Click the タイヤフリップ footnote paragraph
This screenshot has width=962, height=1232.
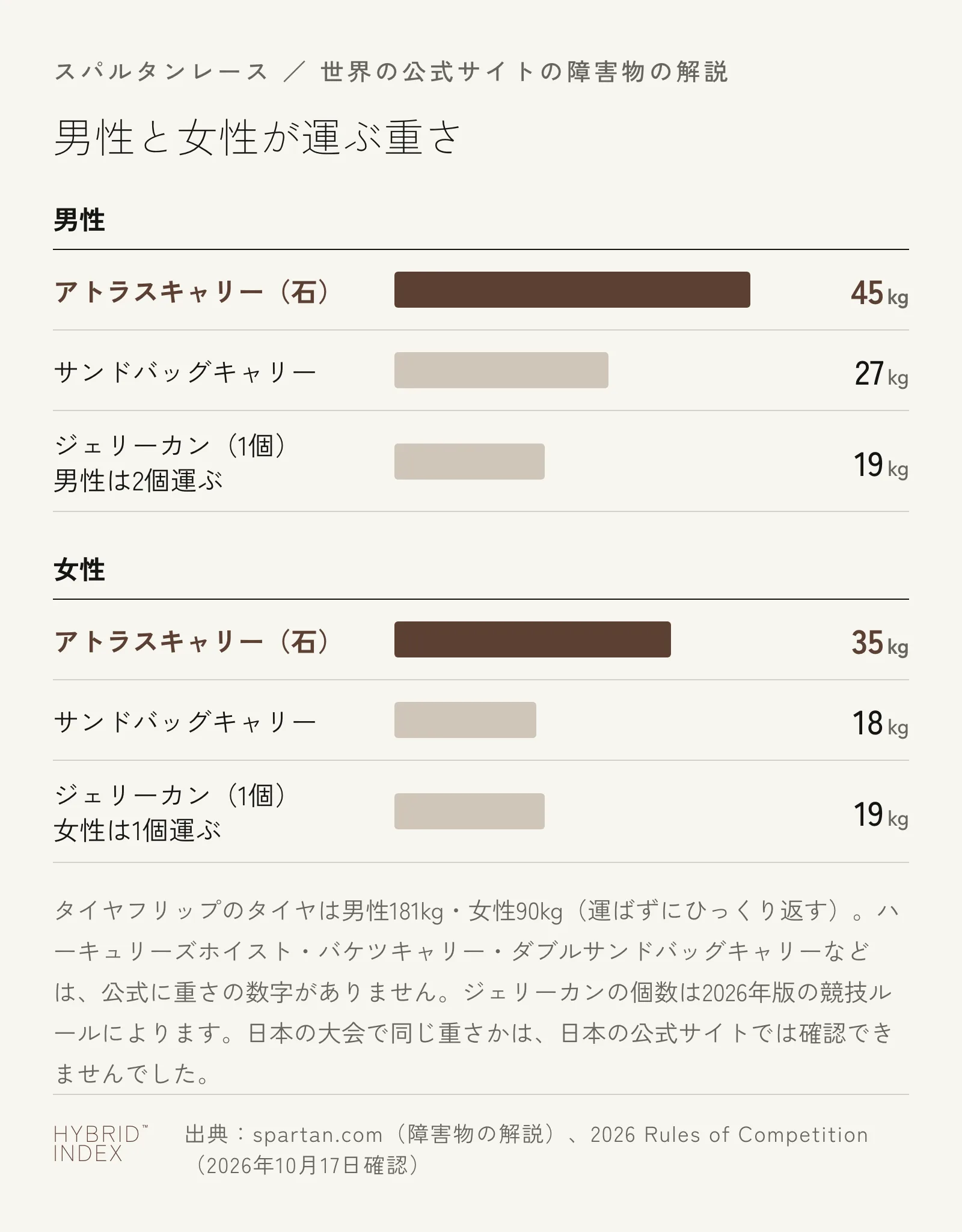pos(475,992)
